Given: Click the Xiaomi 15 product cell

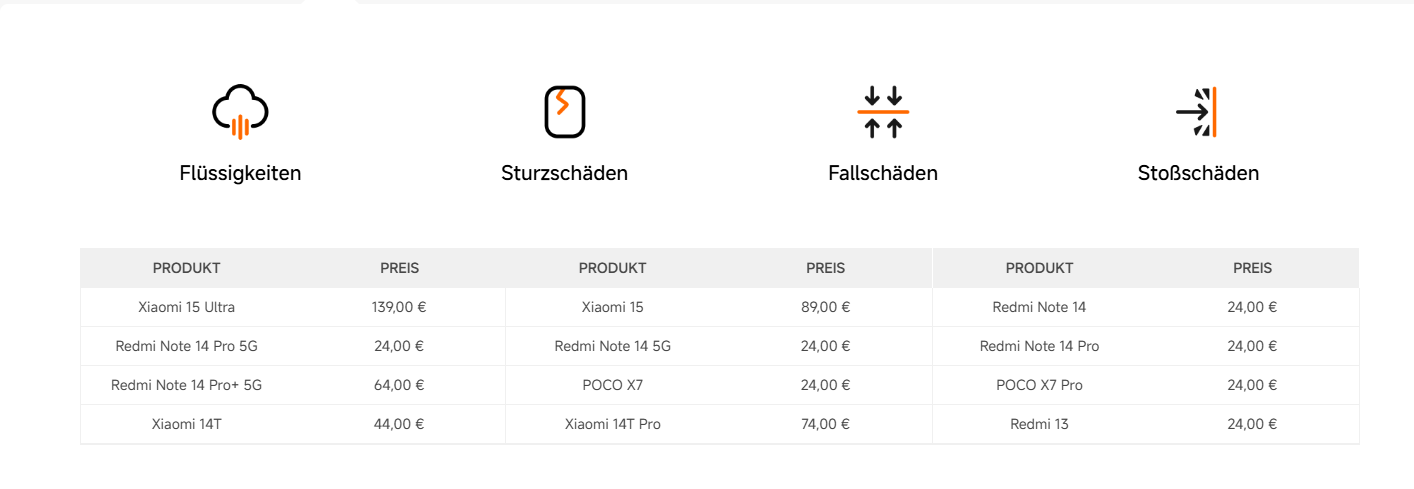Looking at the screenshot, I should point(612,307).
